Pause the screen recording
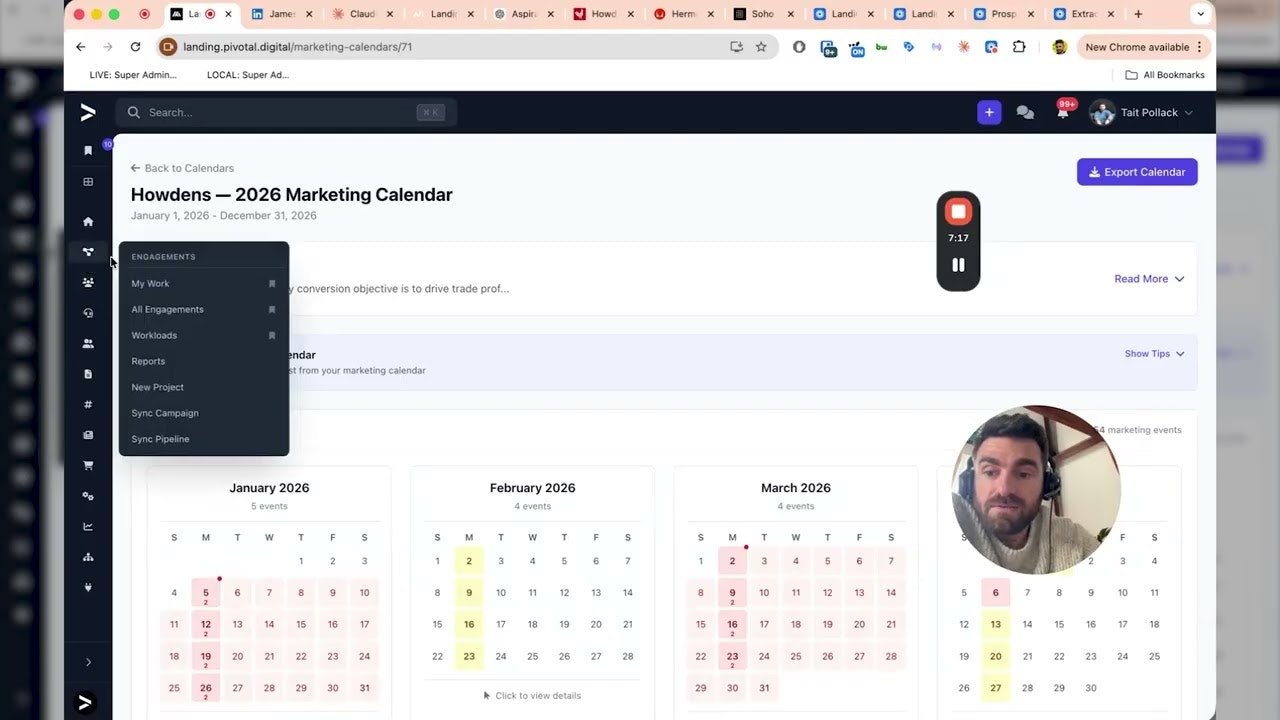The width and height of the screenshot is (1280, 720). (958, 265)
